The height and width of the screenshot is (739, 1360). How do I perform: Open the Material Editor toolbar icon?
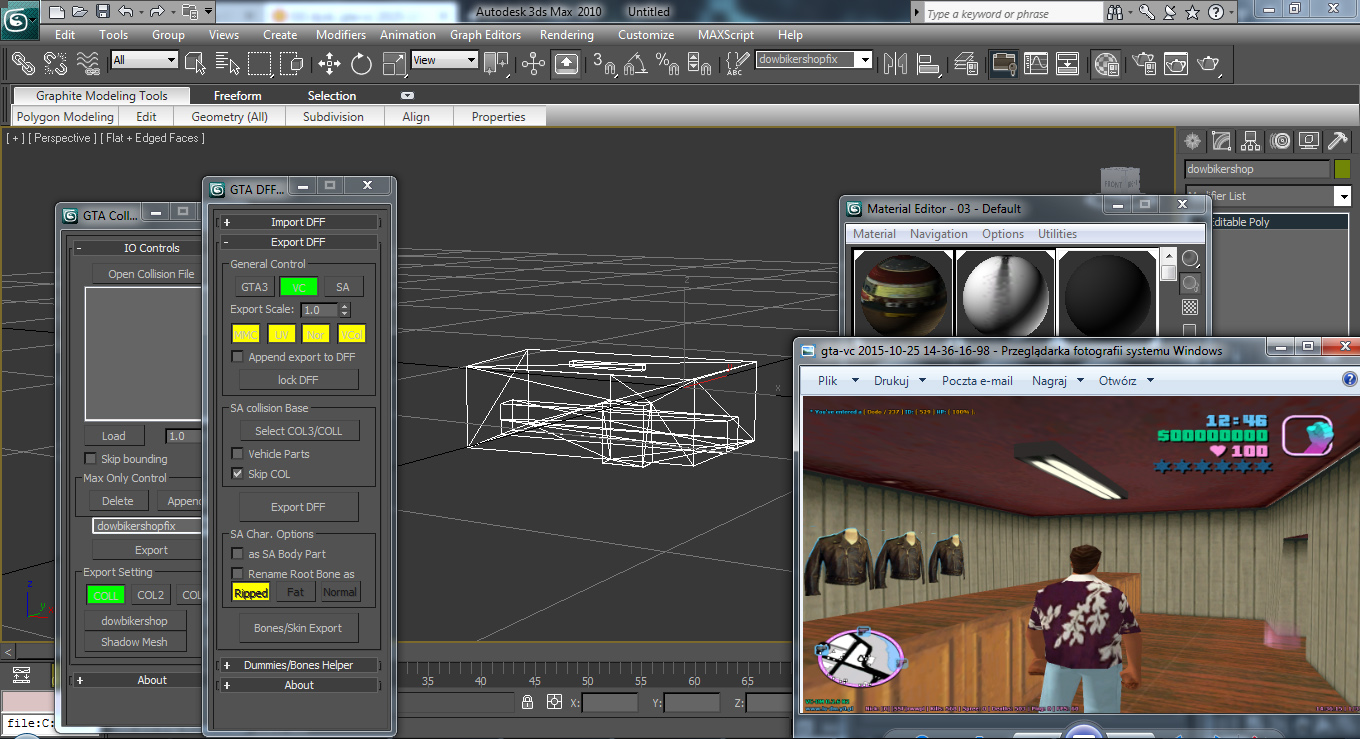pos(1106,64)
